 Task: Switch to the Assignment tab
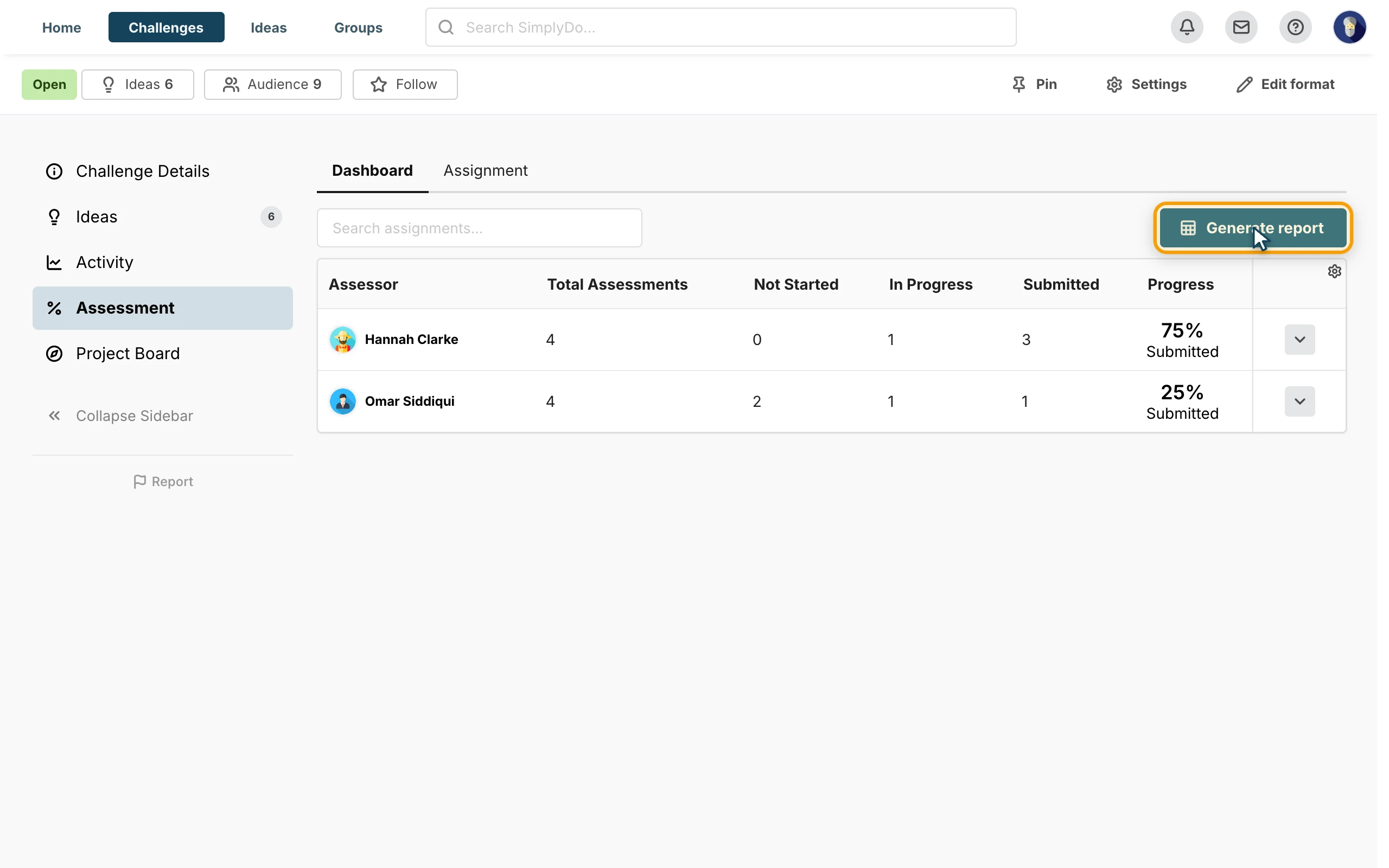[x=486, y=170]
